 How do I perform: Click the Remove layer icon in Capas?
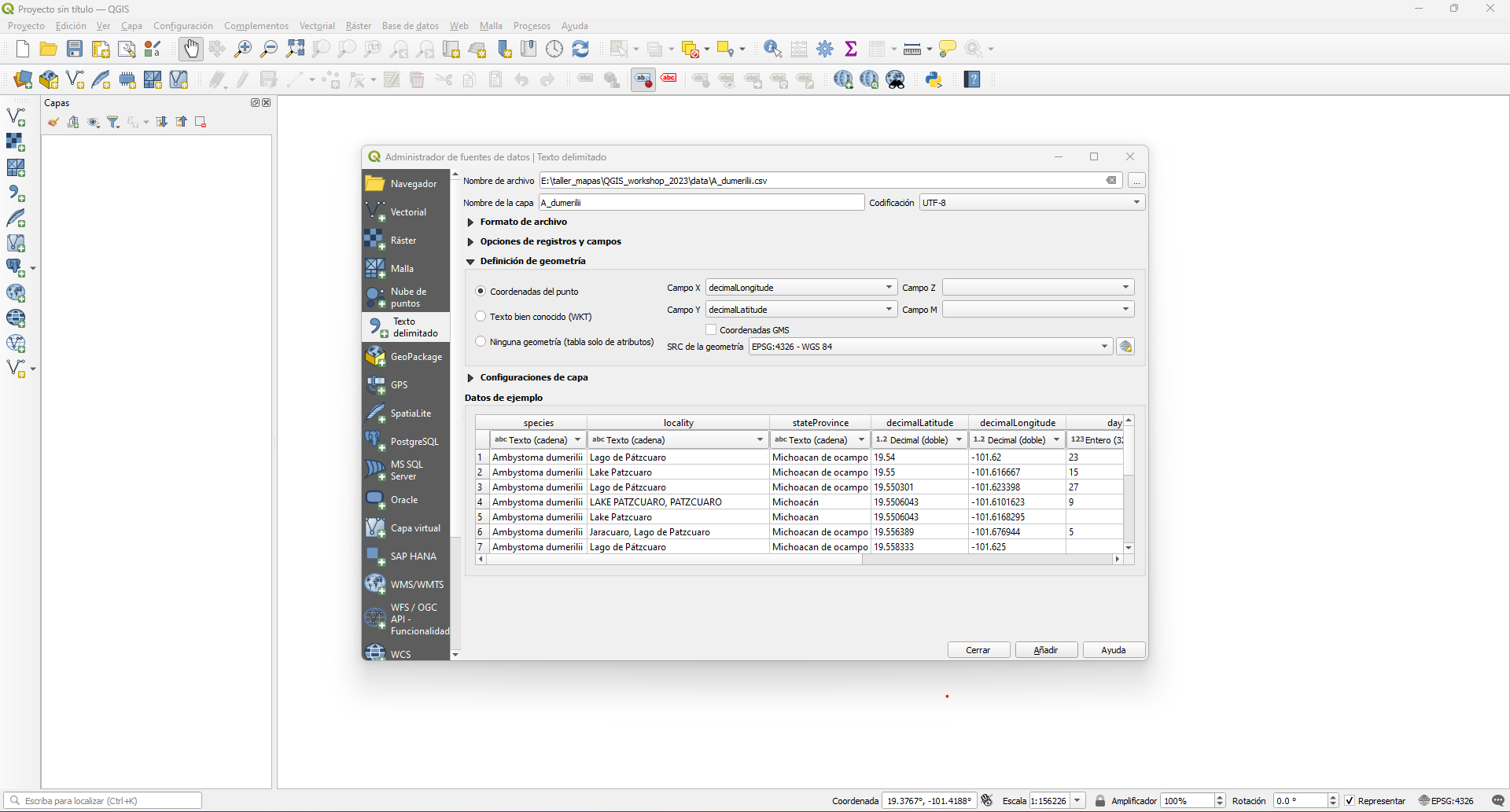(x=201, y=122)
